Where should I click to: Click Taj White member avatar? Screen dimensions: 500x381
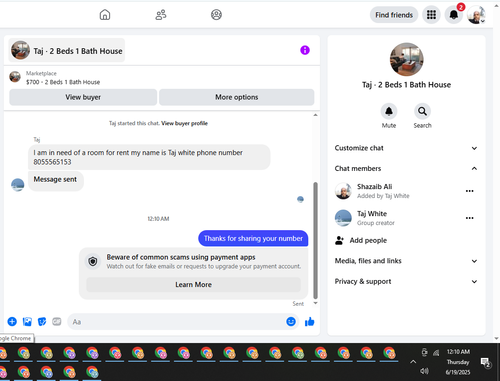(343, 218)
